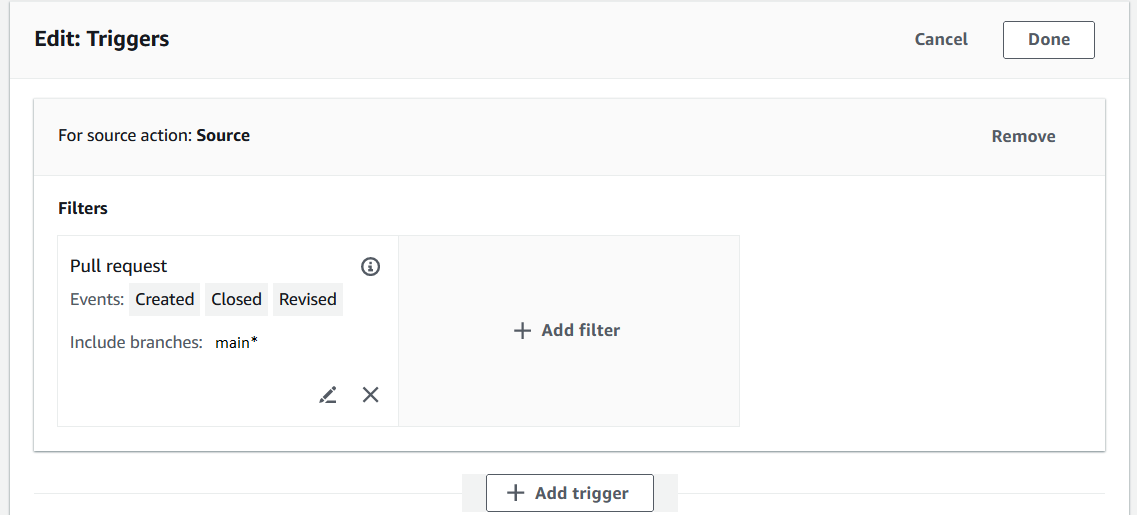Click the Edit: Triggers heading
This screenshot has width=1137, height=515.
pyautogui.click(x=101, y=39)
